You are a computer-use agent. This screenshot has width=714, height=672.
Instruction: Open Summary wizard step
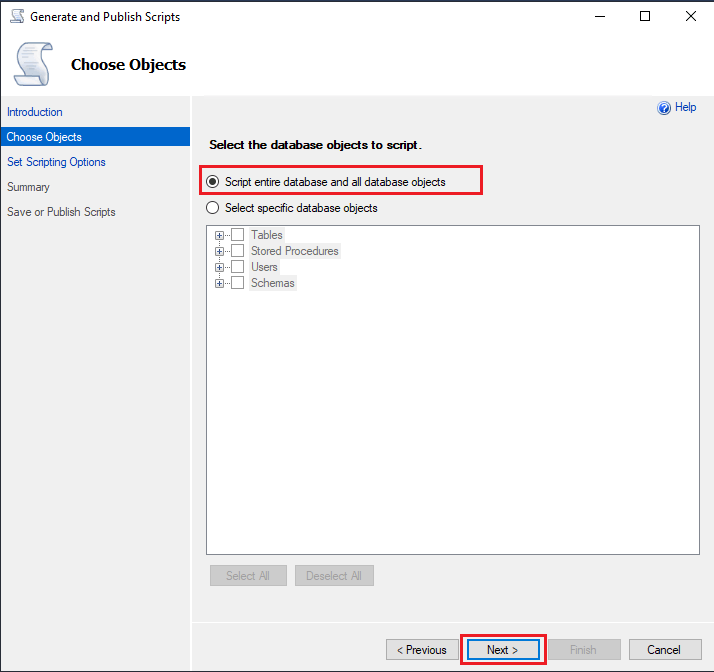point(28,187)
